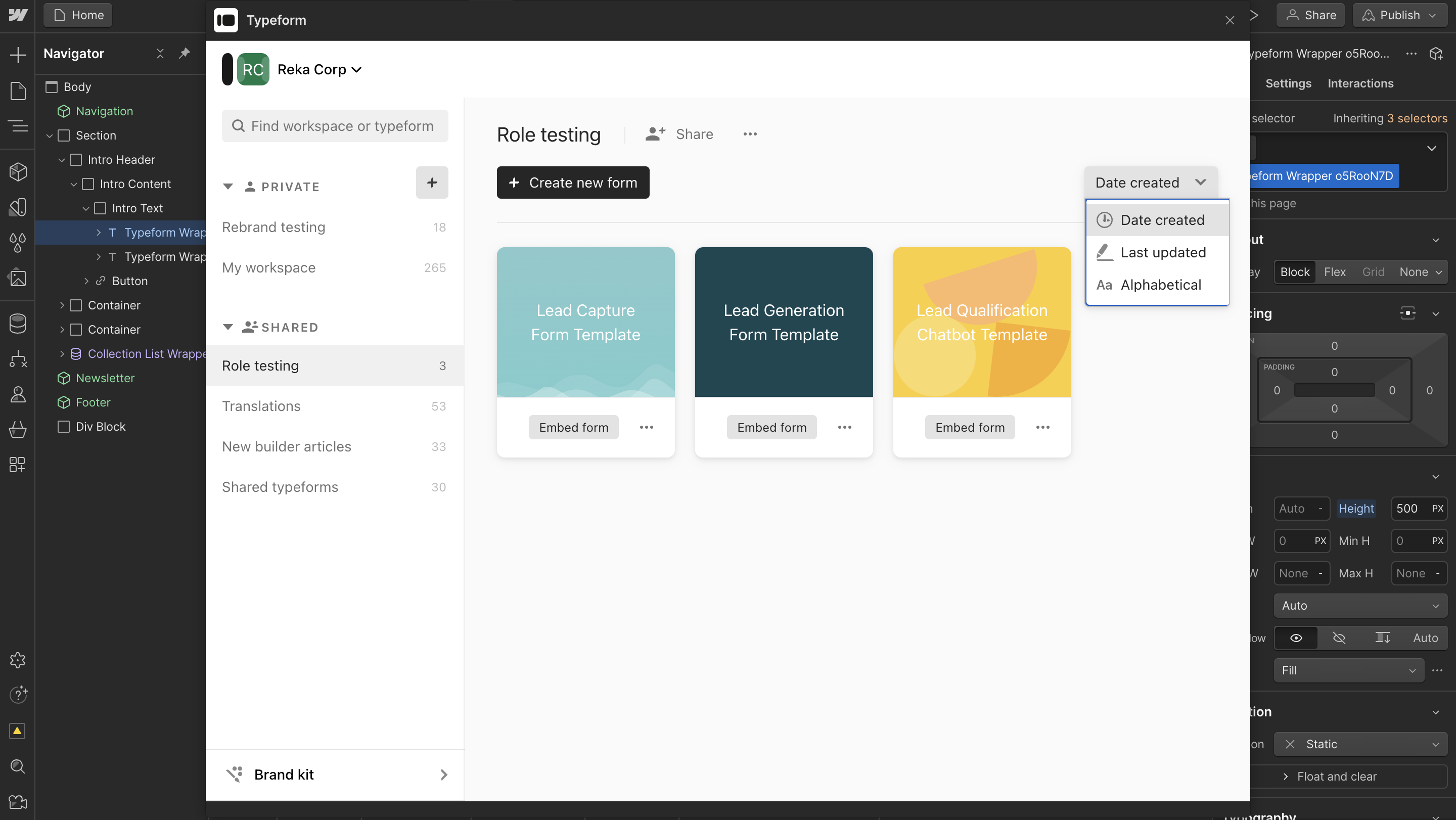Click the Webflow logo
The height and width of the screenshot is (820, 1456).
pos(18,15)
